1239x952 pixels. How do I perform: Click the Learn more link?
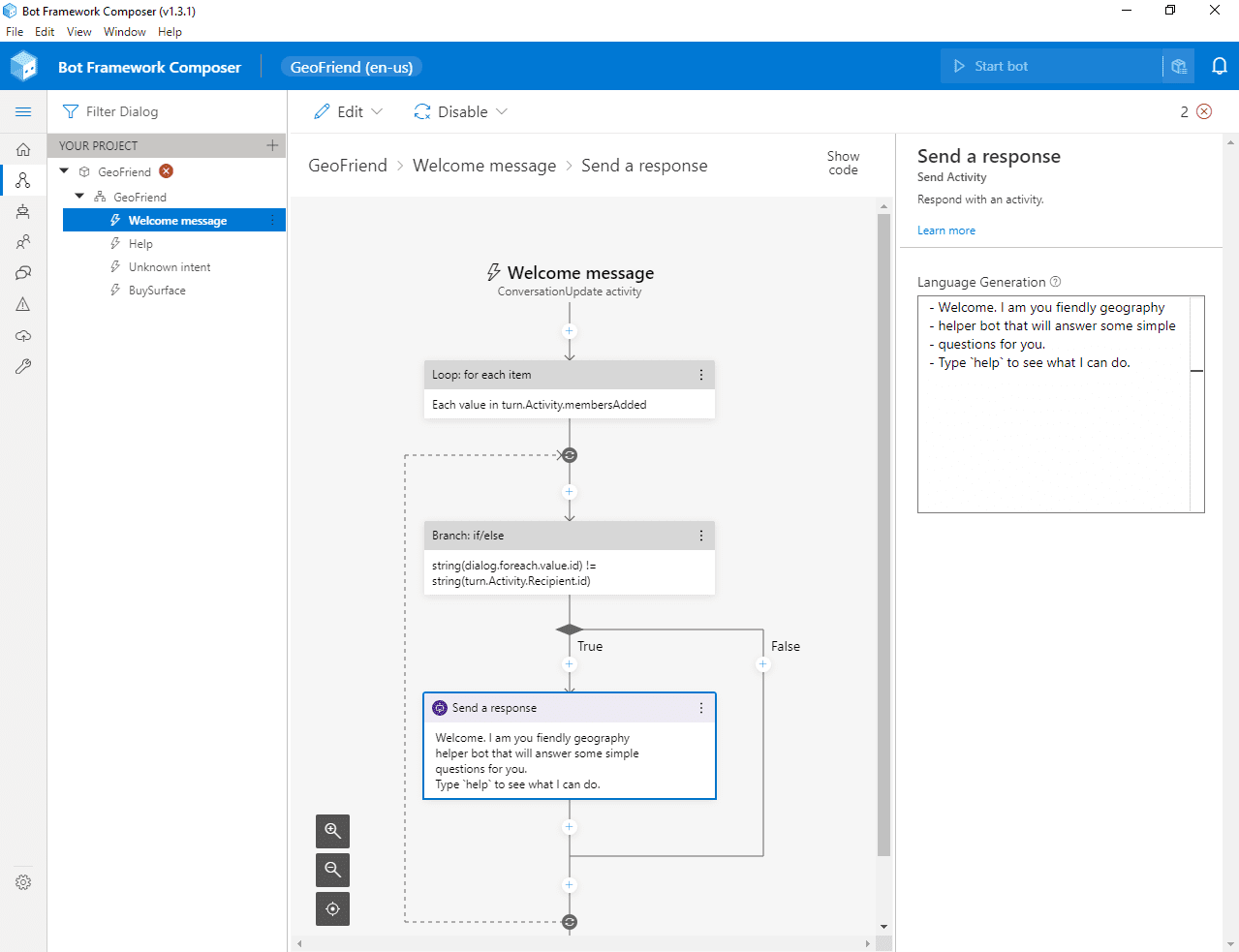[x=945, y=230]
